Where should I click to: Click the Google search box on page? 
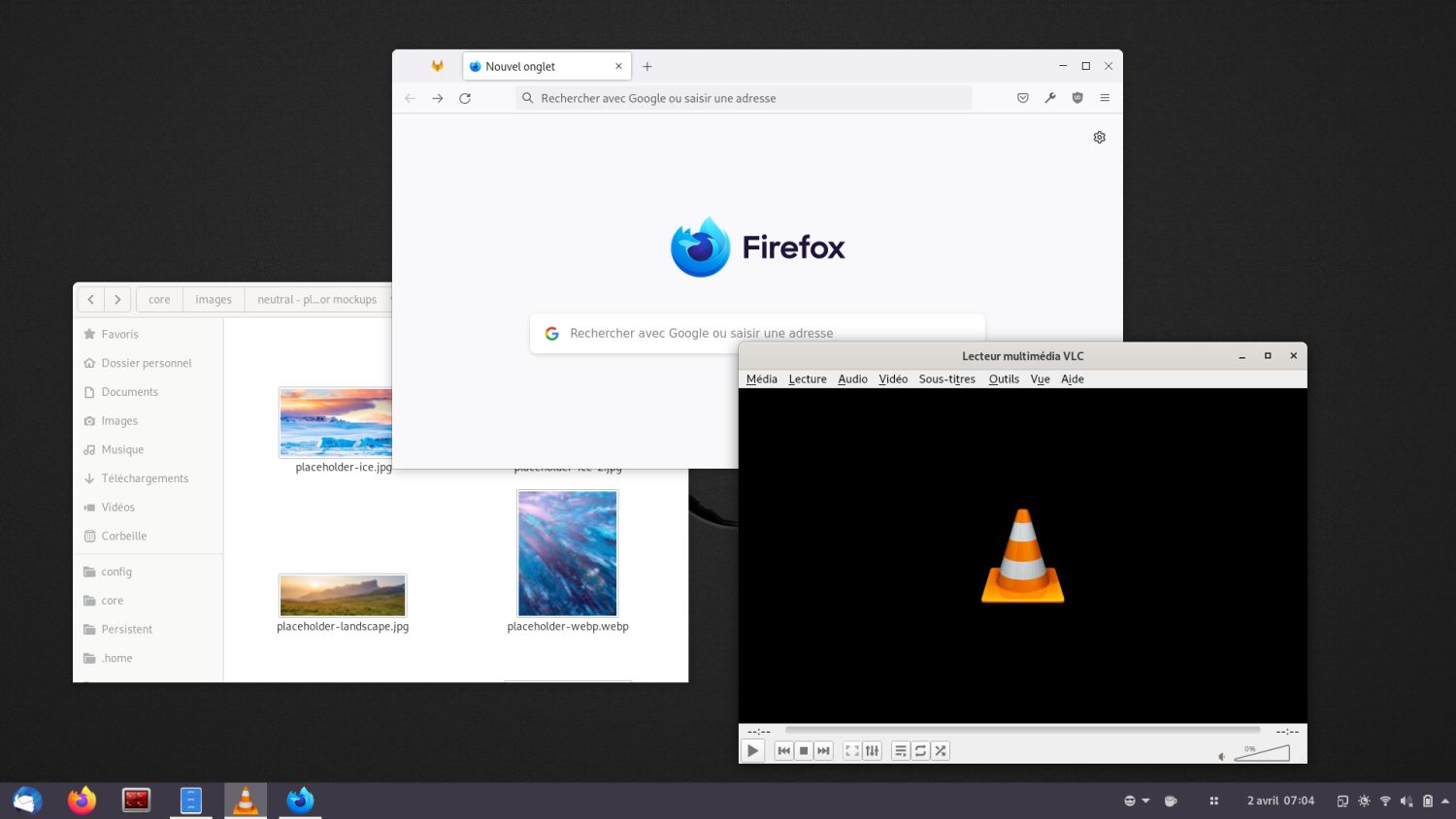tap(757, 333)
